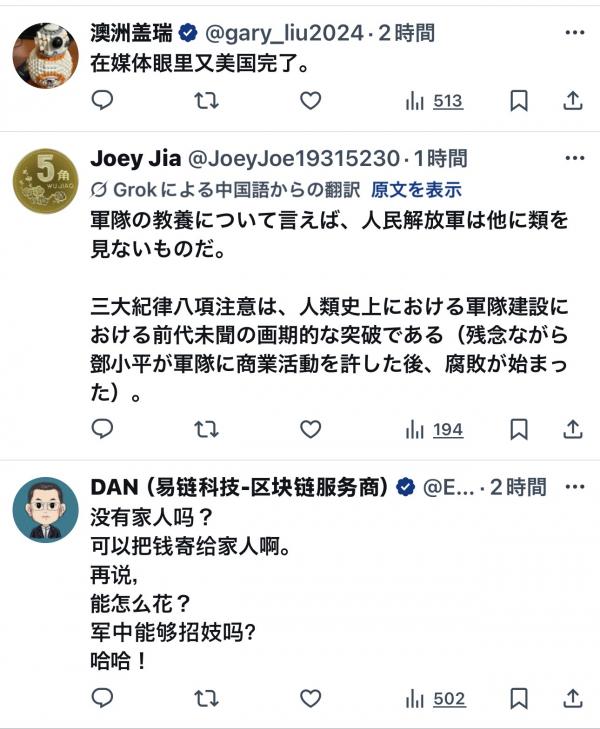Image resolution: width=600 pixels, height=729 pixels.
Task: Retweet the 澳洲盖瑞 post
Action: (x=207, y=100)
